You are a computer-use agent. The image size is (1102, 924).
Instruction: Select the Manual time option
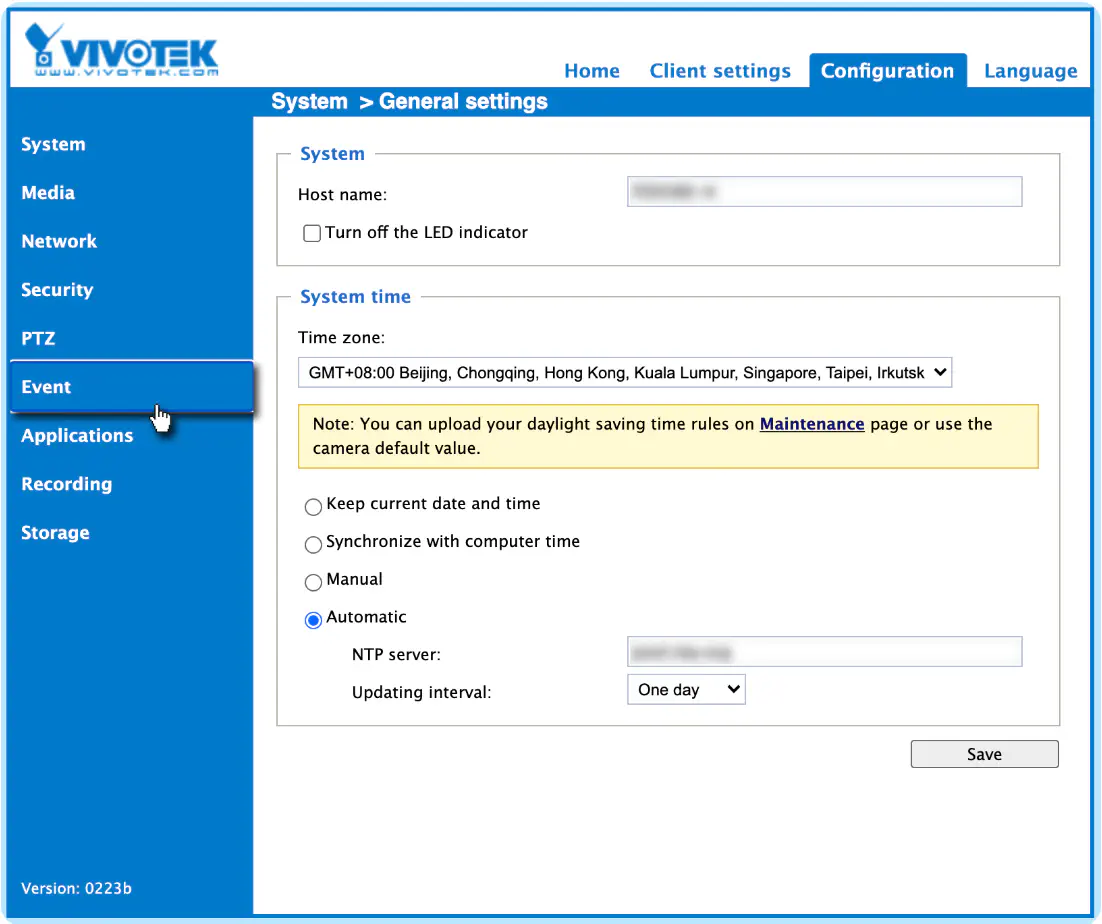coord(313,582)
